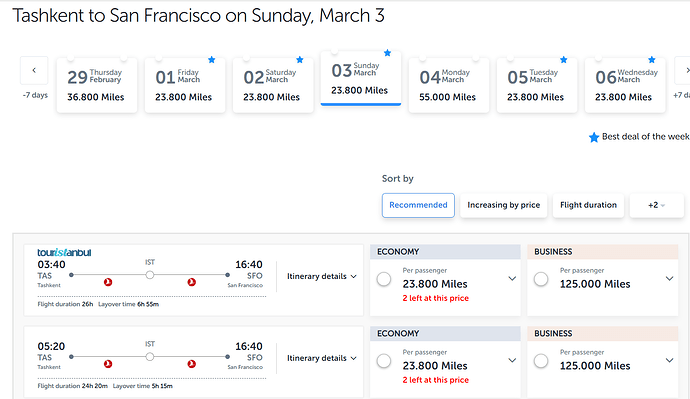Select Economy 23.800 Miles for the 05:20 flight

[x=384, y=361]
